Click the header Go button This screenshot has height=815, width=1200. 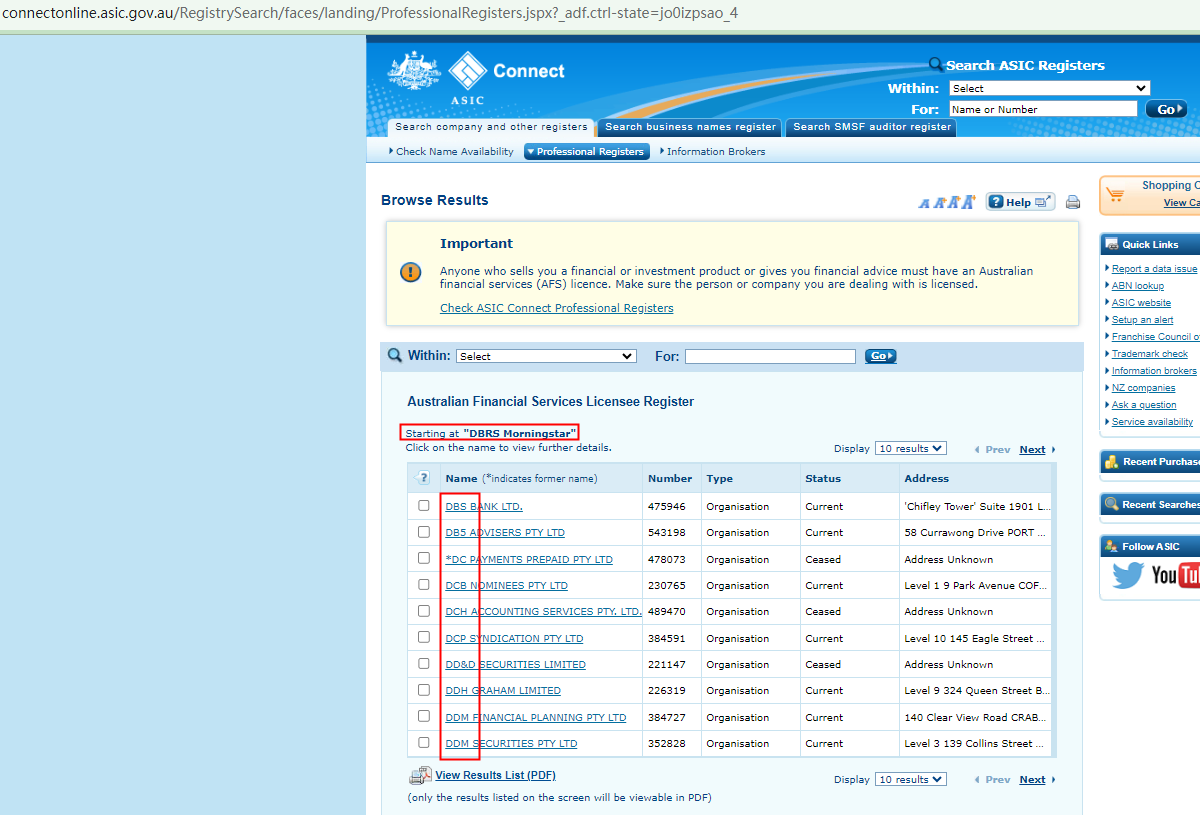tap(1166, 109)
